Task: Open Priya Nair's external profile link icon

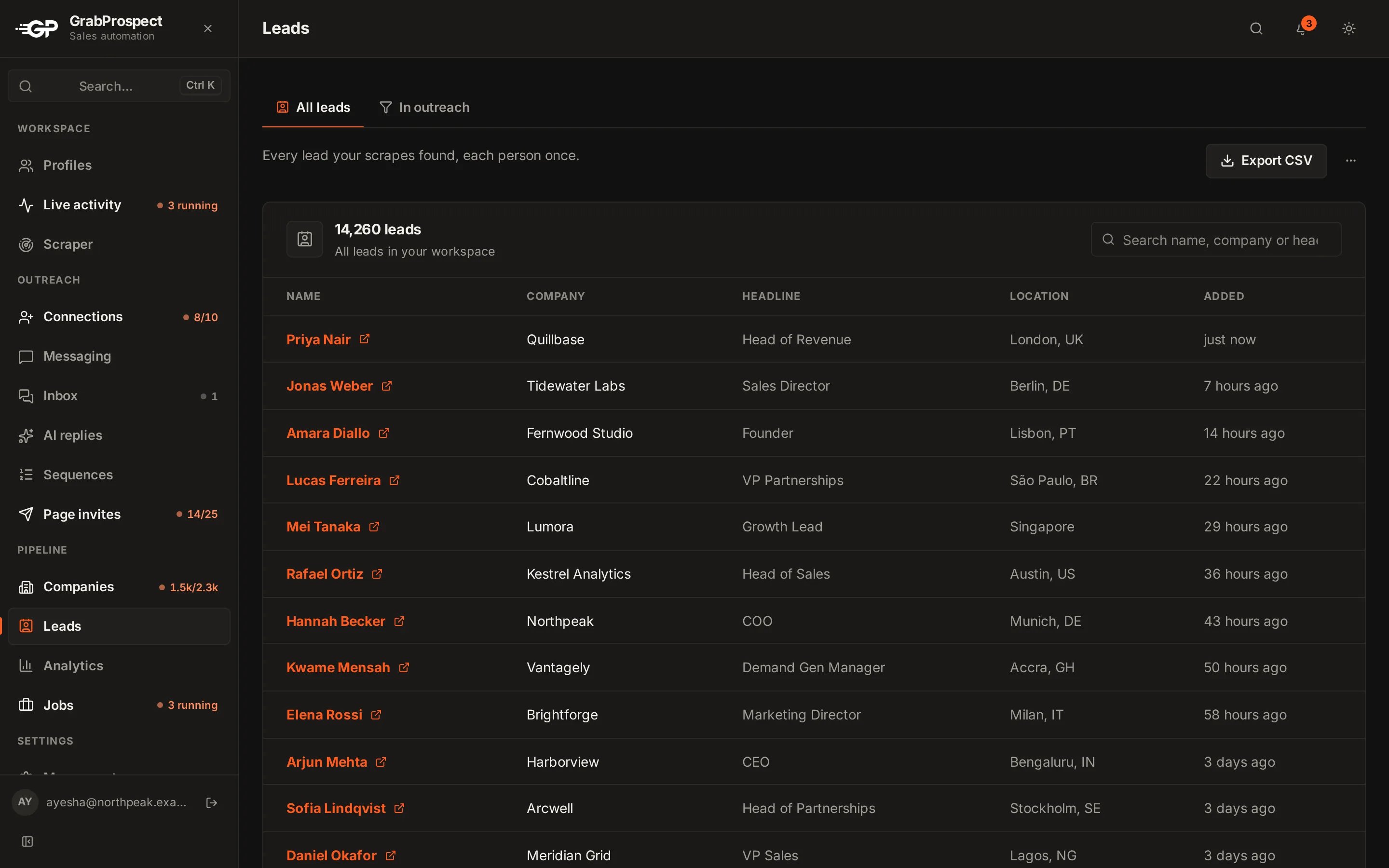Action: tap(365, 339)
